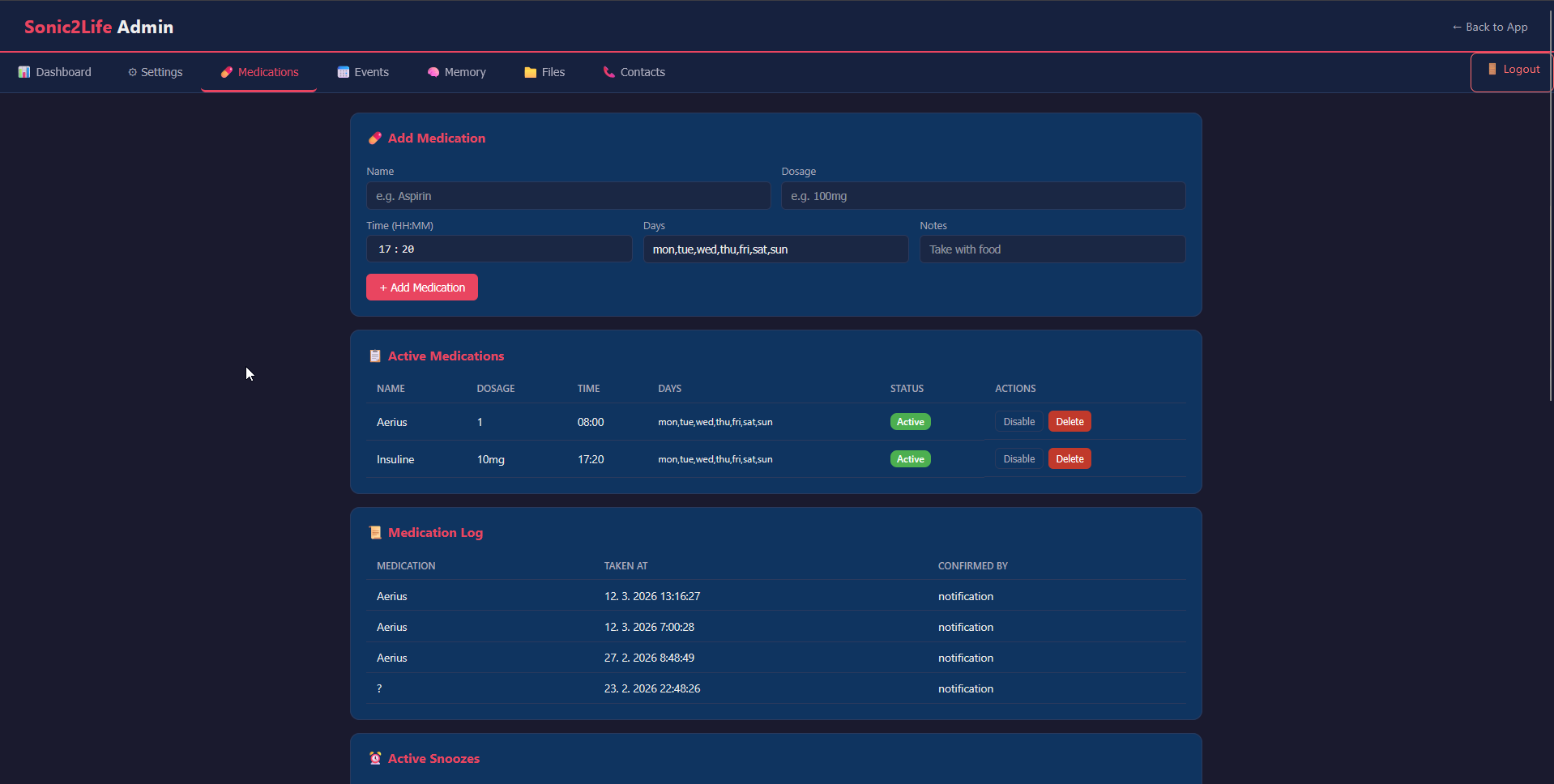Image resolution: width=1554 pixels, height=784 pixels.
Task: Follow the Back to App link
Action: pos(1490,27)
